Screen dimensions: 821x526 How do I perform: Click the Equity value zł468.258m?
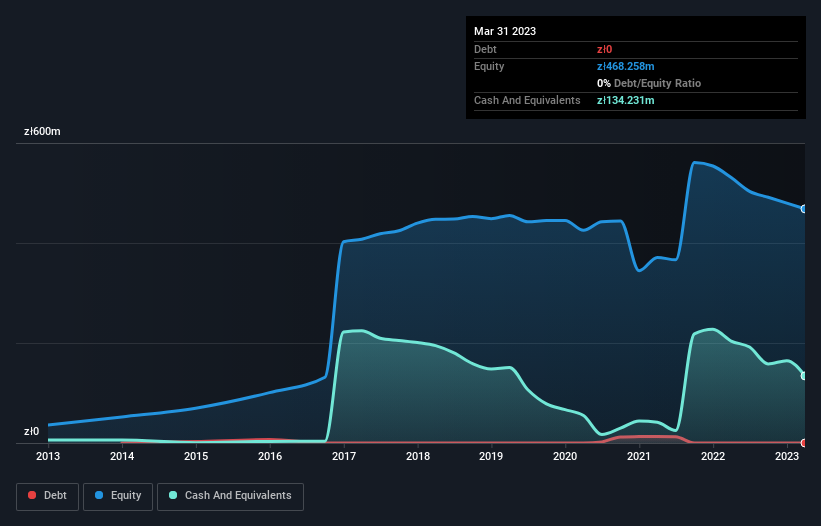tap(626, 66)
